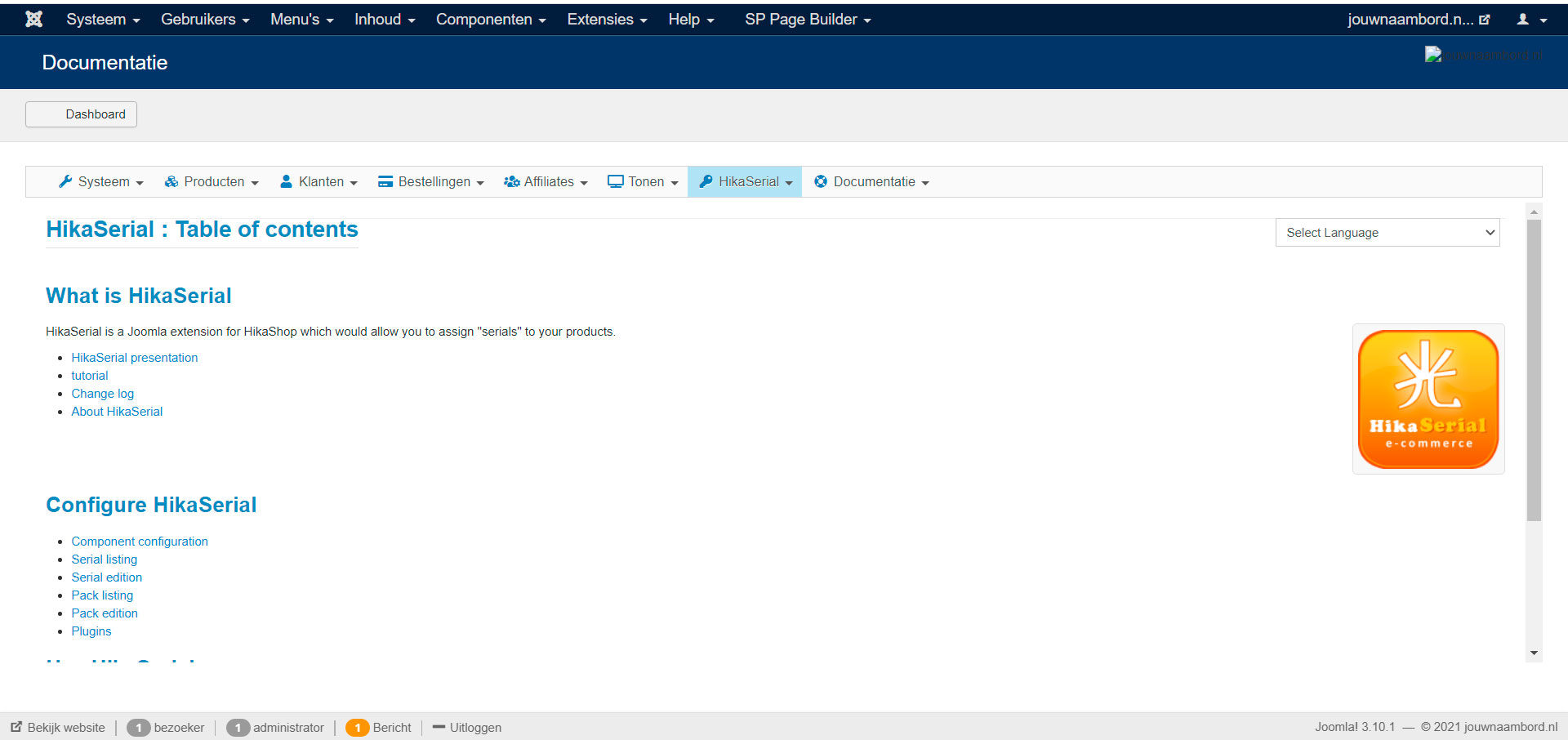The width and height of the screenshot is (1568, 740).
Task: Click the documentation scrollbar thumb
Action: pos(1534,370)
